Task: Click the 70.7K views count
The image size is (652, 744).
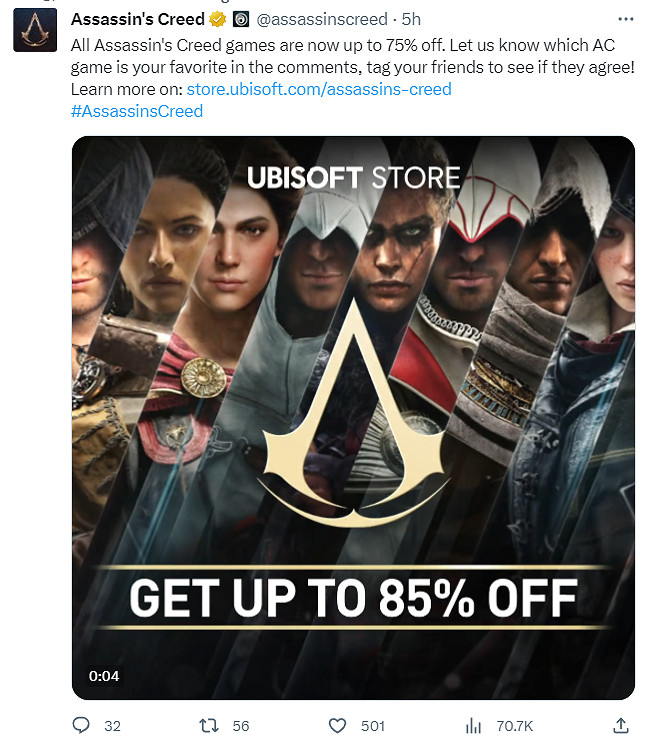Action: click(x=515, y=726)
